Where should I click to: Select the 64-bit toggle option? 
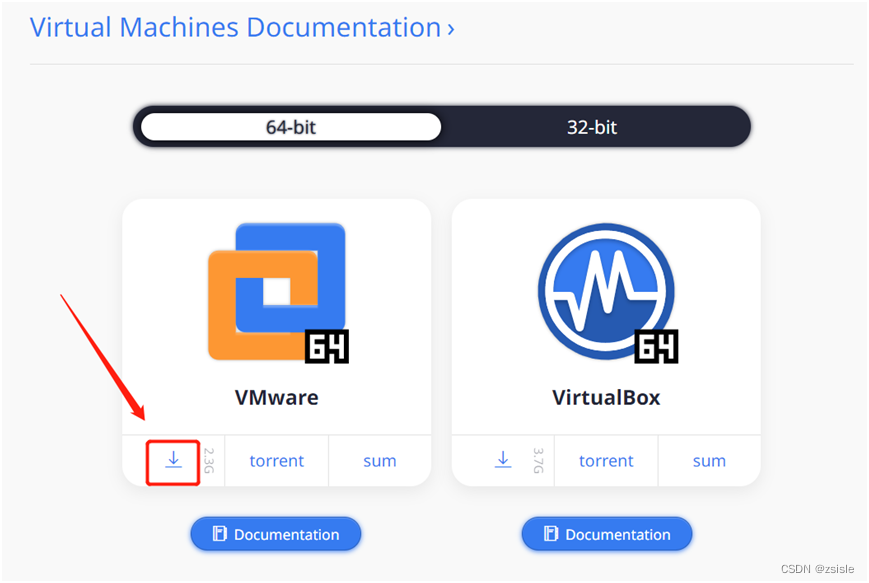[x=291, y=127]
